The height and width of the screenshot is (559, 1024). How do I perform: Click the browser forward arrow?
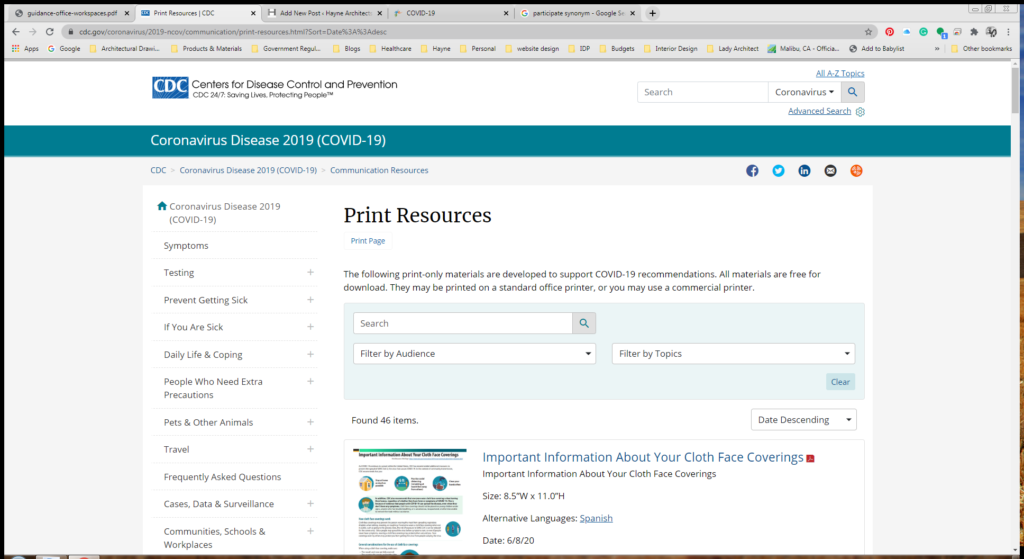tap(32, 31)
